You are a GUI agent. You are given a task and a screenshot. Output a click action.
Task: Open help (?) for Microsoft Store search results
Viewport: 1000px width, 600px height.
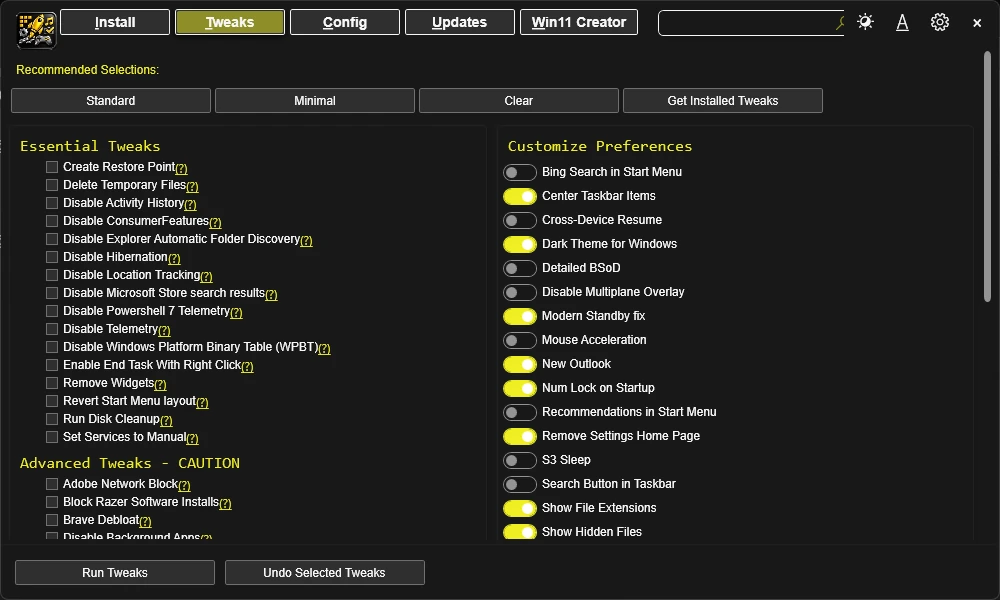tap(271, 294)
